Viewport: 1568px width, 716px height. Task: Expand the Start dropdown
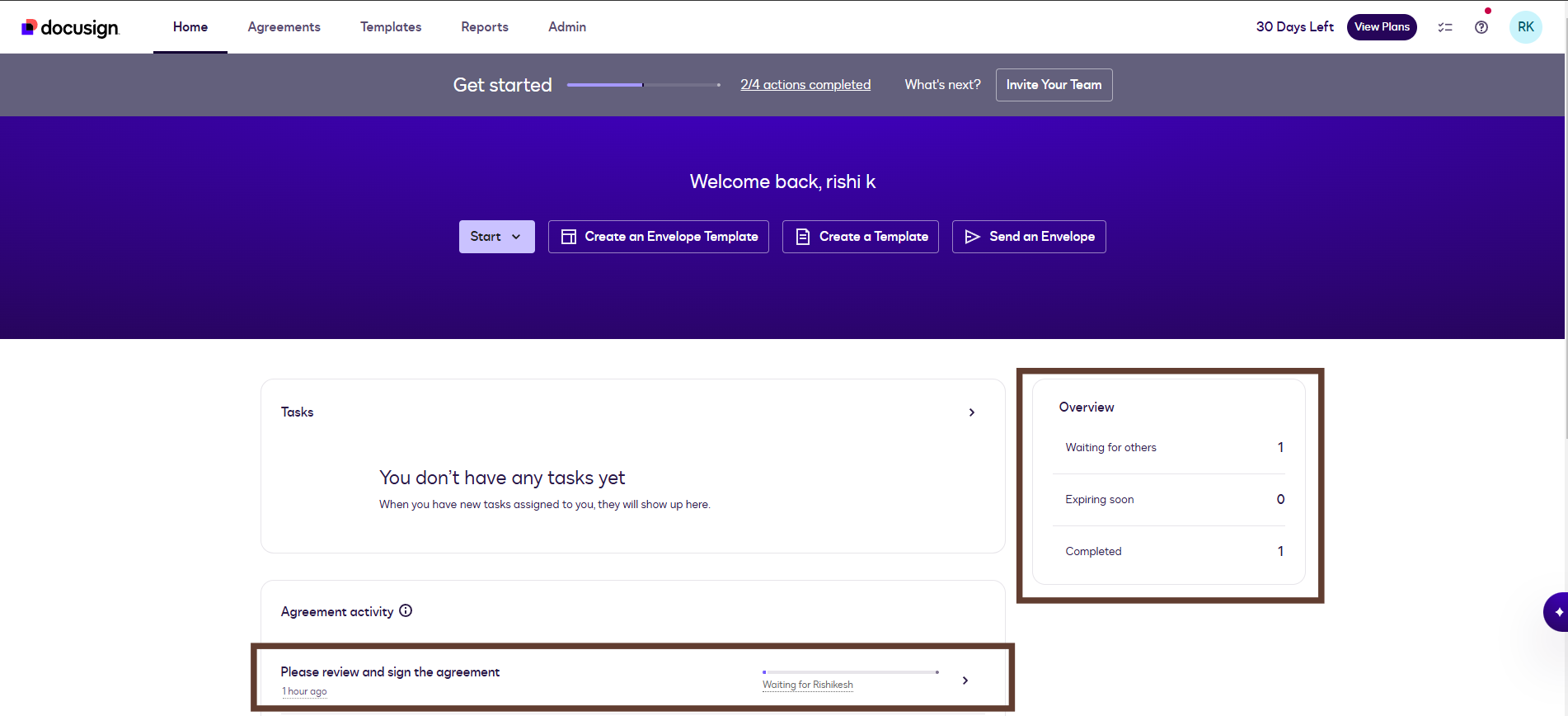point(496,237)
